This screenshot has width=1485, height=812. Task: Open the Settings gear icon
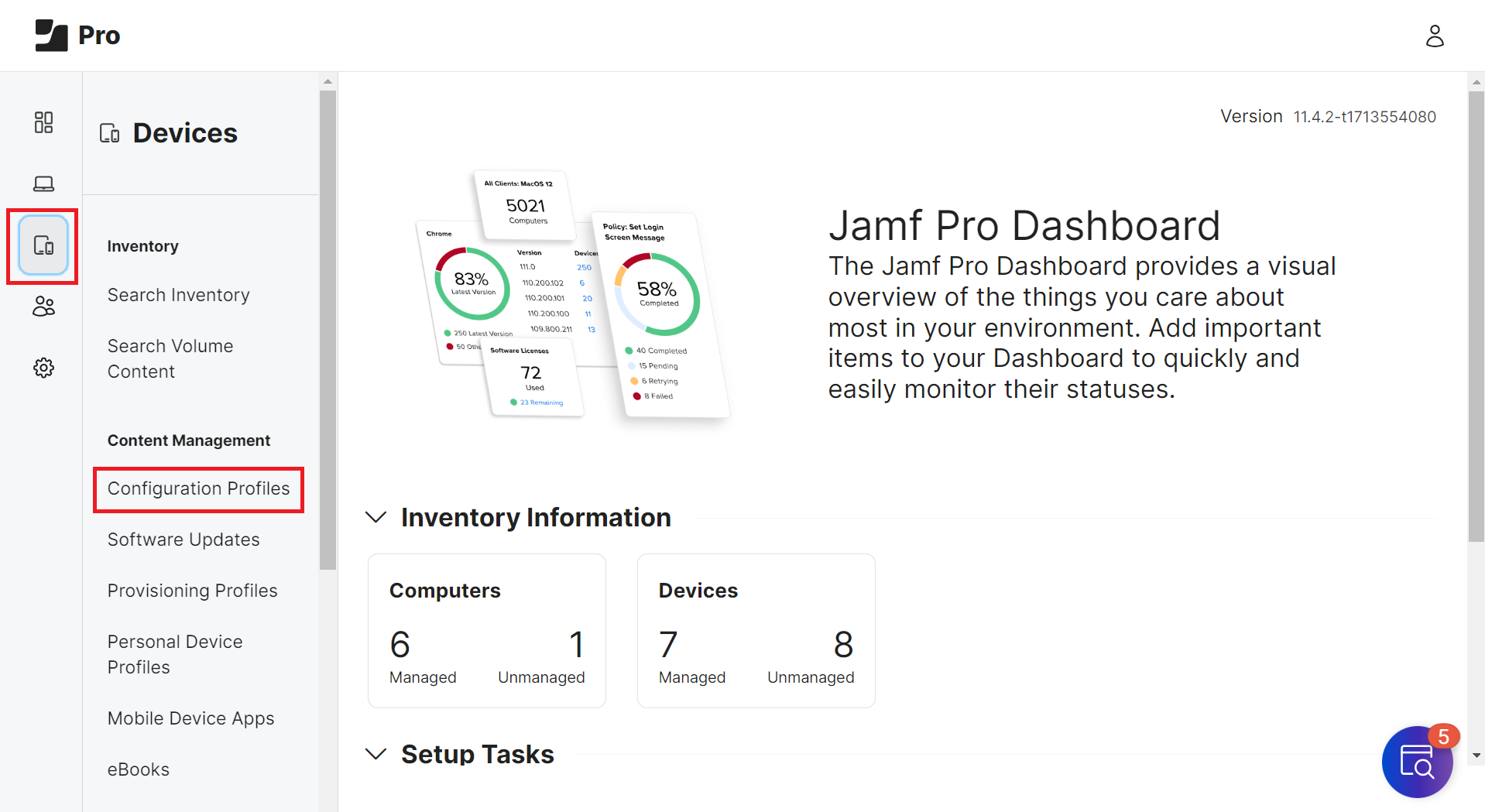click(43, 368)
